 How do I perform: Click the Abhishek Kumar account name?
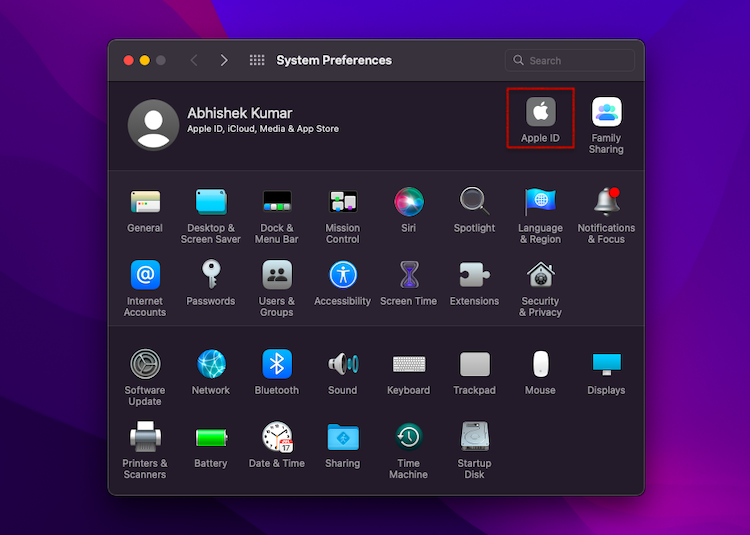click(x=240, y=113)
